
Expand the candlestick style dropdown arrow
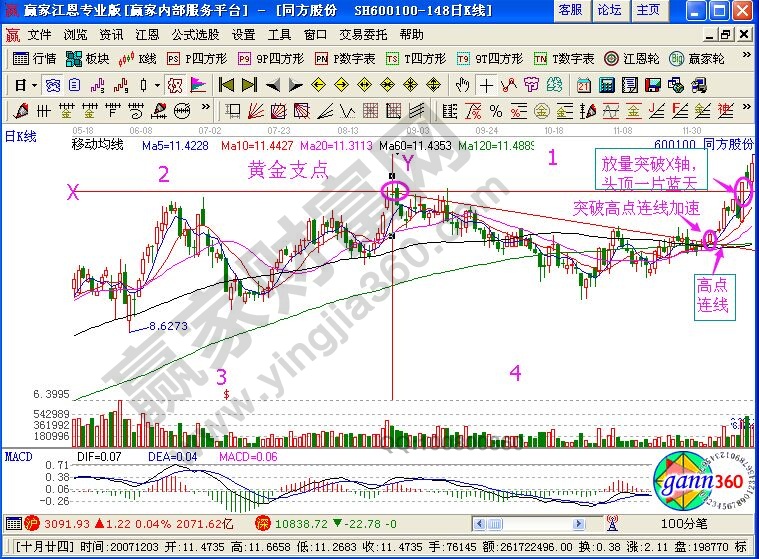pos(156,84)
